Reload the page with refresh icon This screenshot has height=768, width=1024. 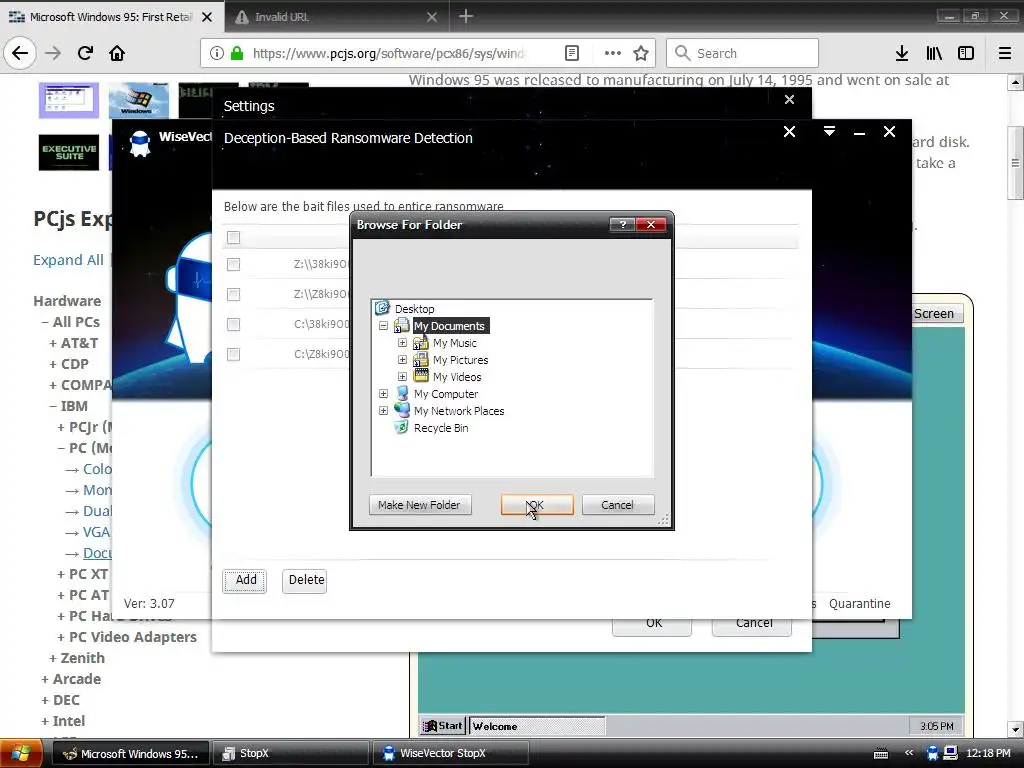tap(85, 53)
